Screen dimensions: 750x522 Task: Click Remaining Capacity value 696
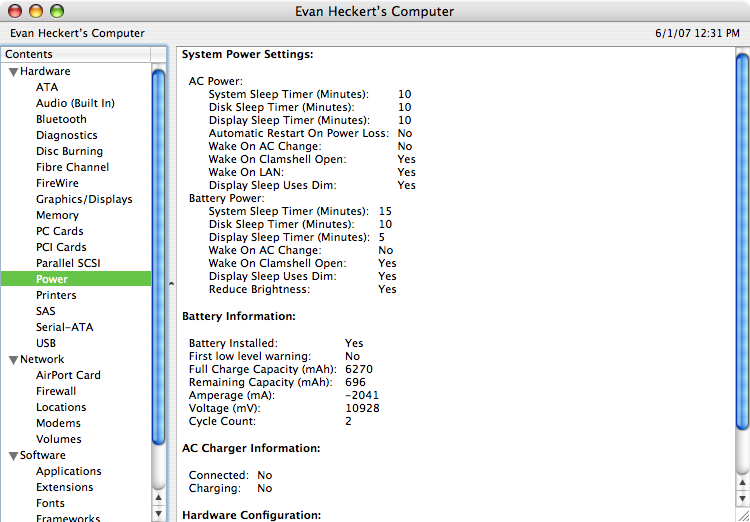tap(355, 382)
